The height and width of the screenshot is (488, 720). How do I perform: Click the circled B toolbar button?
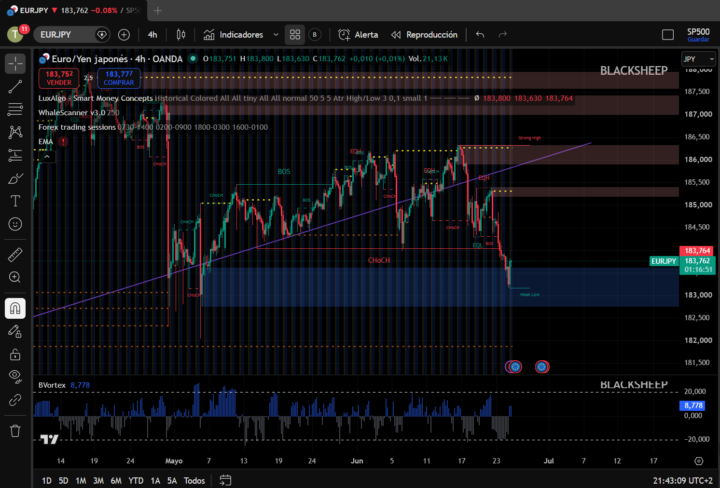315,35
